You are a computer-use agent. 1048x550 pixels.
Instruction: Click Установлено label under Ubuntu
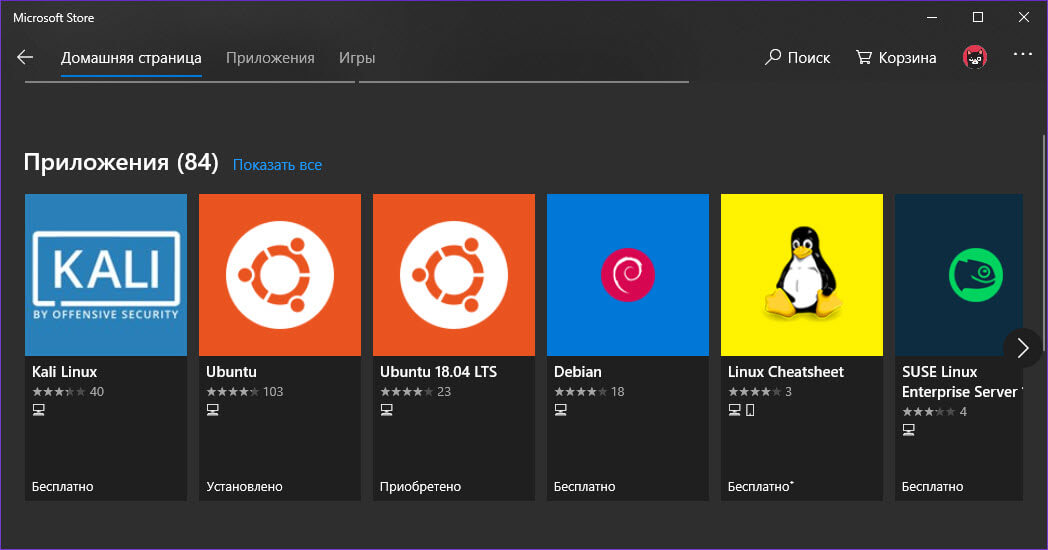tap(244, 487)
